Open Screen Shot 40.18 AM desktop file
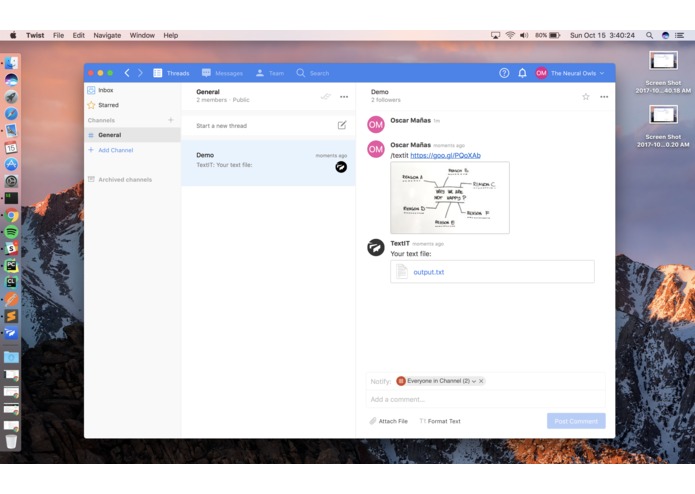The image size is (695, 494). coord(663,73)
